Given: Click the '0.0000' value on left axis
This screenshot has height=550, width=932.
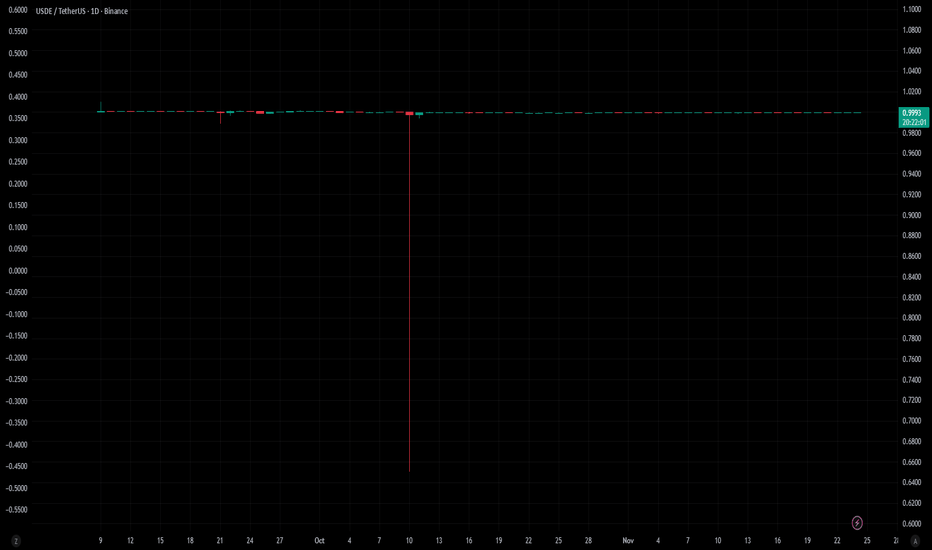Looking at the screenshot, I should coord(18,271).
